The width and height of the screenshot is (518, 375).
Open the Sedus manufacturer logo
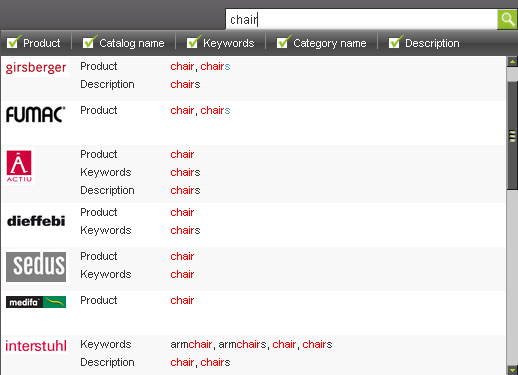[x=36, y=267]
